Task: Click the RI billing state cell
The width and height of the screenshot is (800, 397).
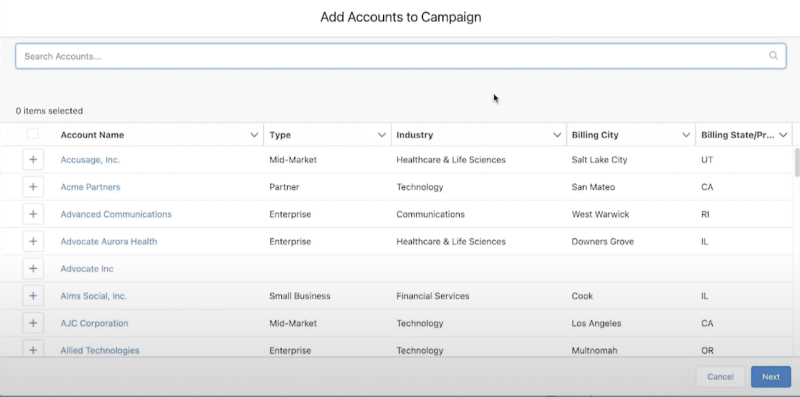Action: pyautogui.click(x=705, y=214)
